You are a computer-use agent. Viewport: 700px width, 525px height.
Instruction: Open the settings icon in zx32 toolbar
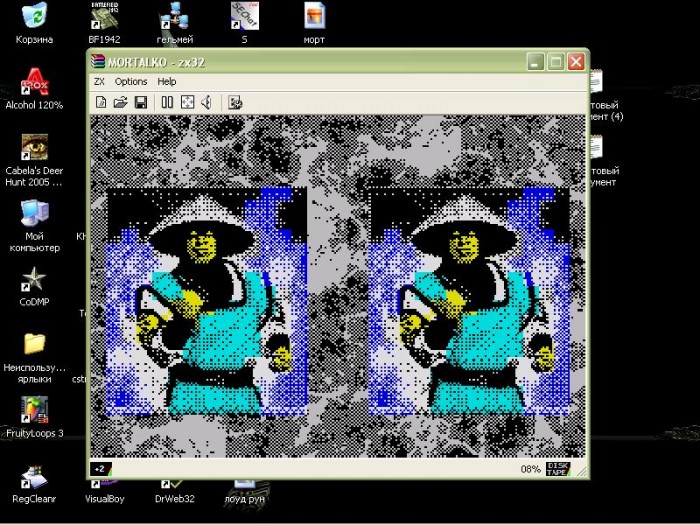pyautogui.click(x=235, y=103)
